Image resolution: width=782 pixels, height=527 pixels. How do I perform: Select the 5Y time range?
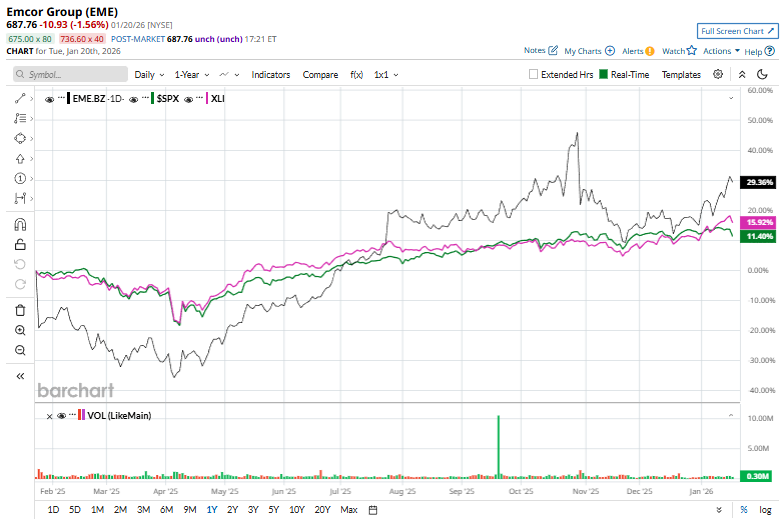[274, 510]
